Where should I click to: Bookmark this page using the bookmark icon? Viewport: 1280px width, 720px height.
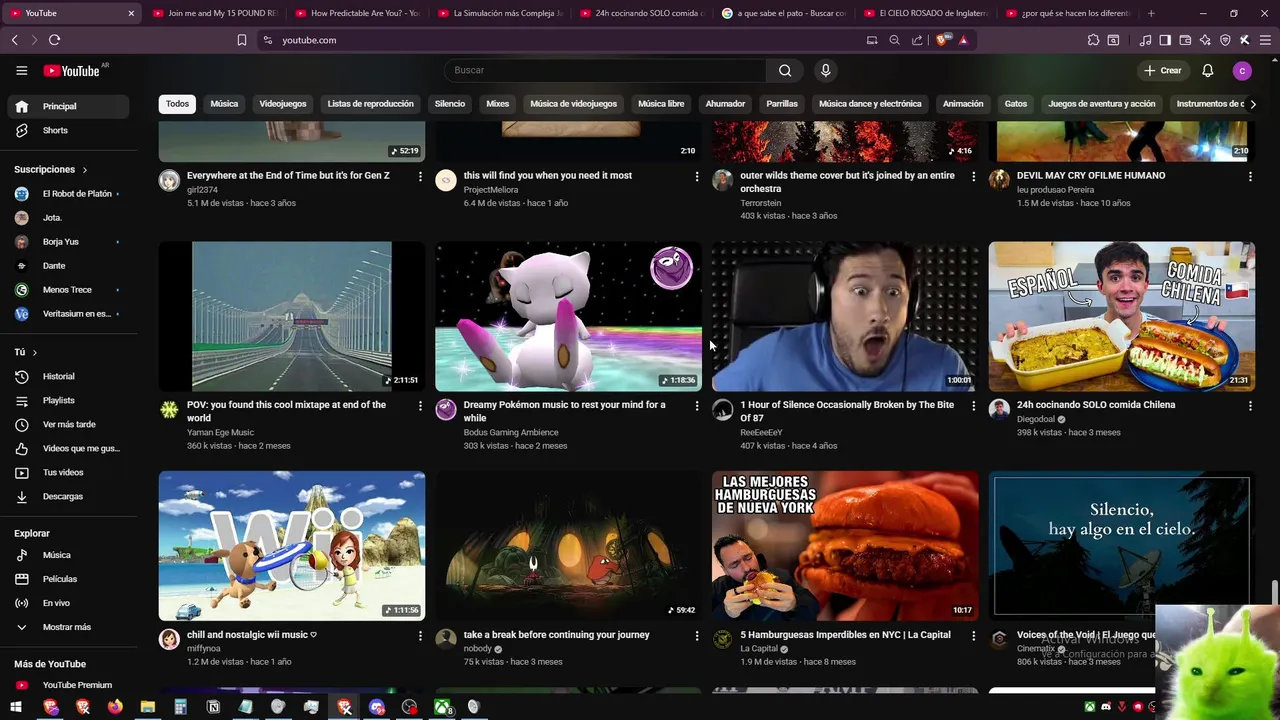click(x=242, y=40)
